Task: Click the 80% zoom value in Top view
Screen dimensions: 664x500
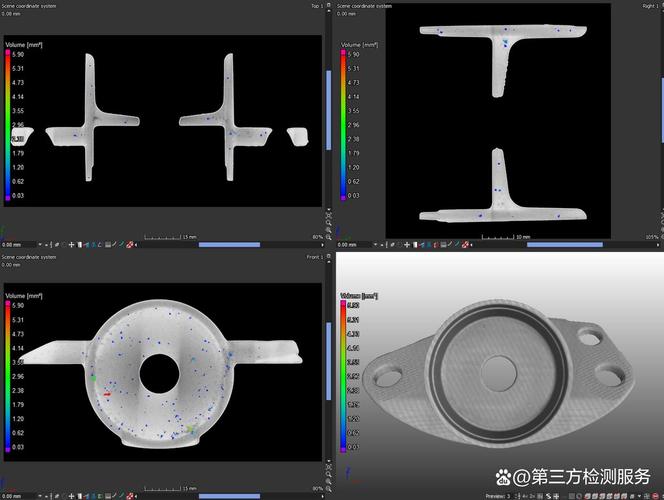Action: point(318,237)
